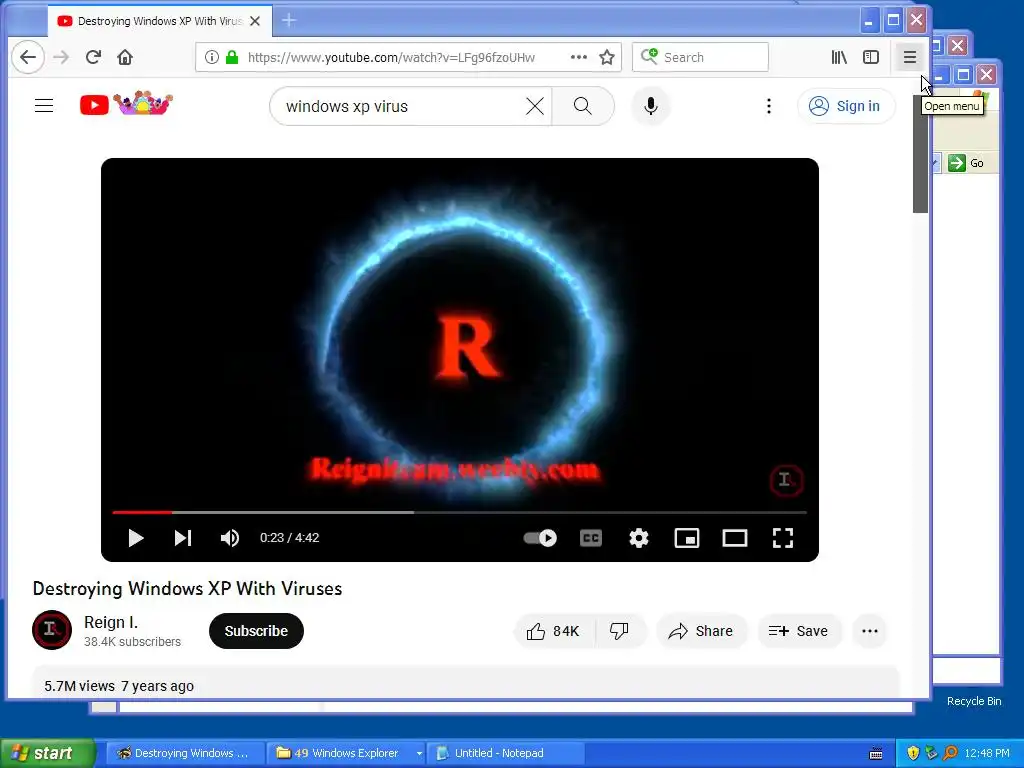Click Go button in background Explorer window

(x=967, y=163)
